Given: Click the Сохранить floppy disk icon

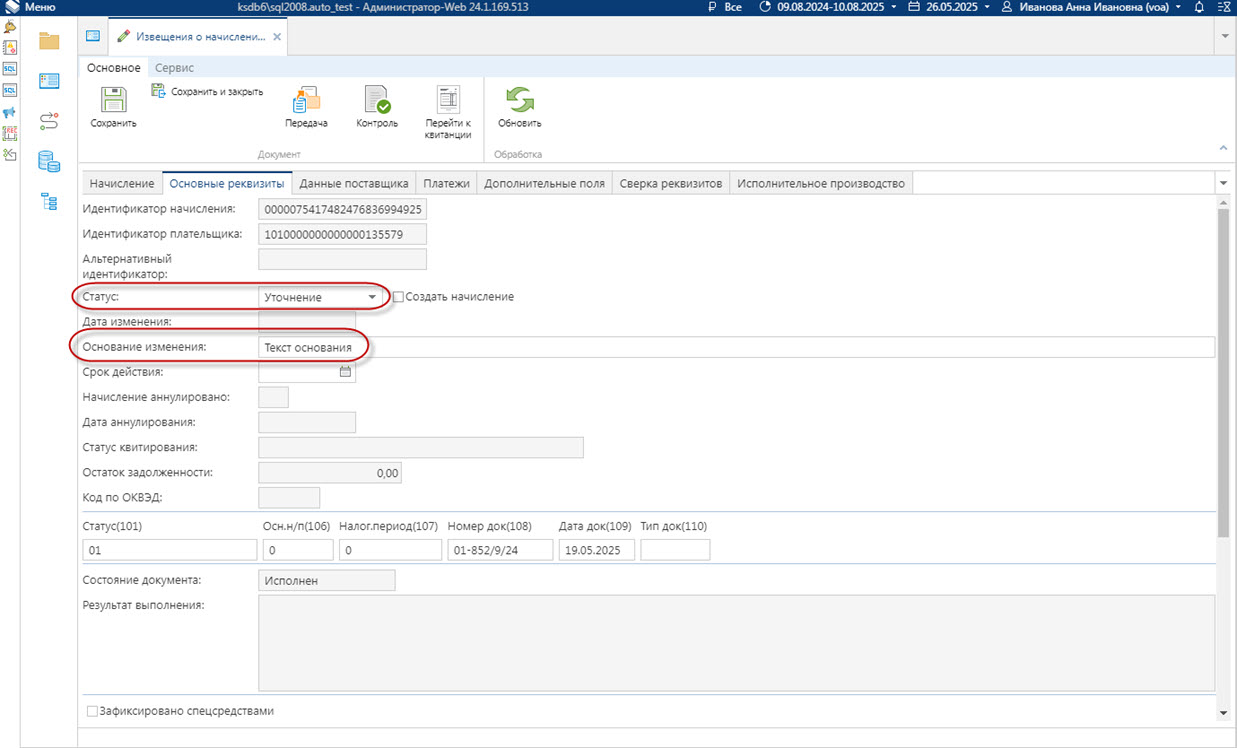Looking at the screenshot, I should 113,100.
